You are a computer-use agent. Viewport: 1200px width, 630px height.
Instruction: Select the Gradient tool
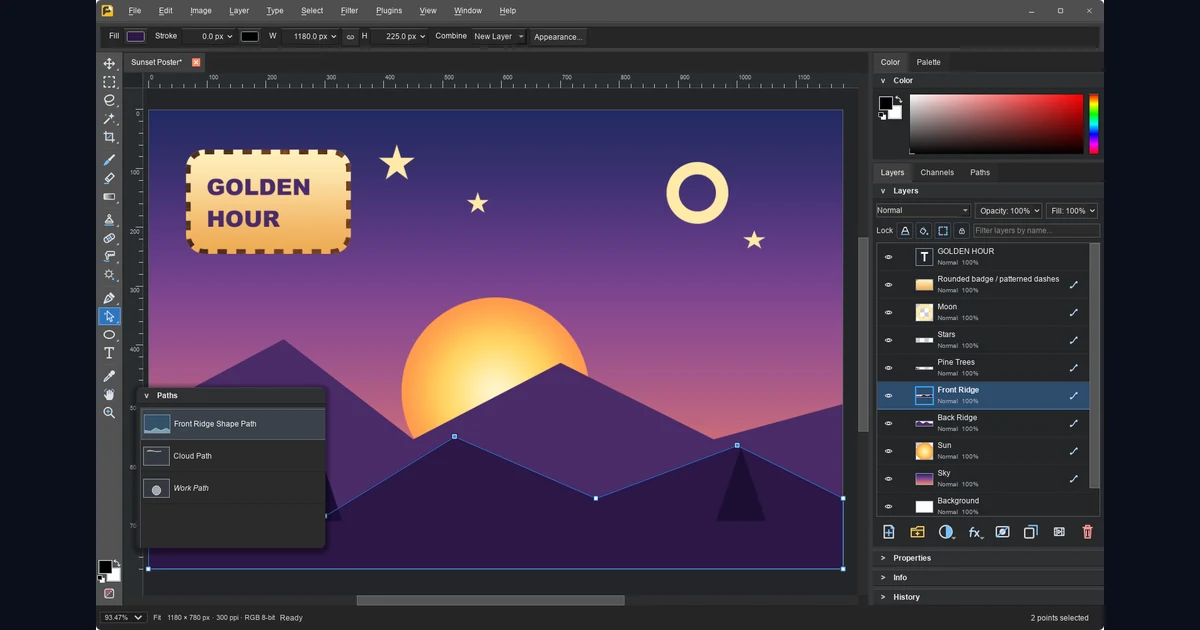point(109,197)
